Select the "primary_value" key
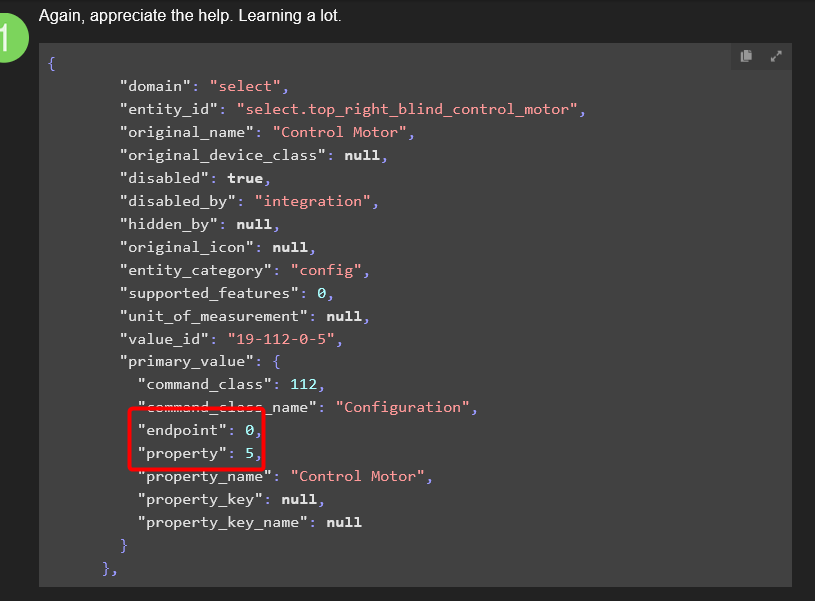The height and width of the screenshot is (601, 815). click(187, 361)
